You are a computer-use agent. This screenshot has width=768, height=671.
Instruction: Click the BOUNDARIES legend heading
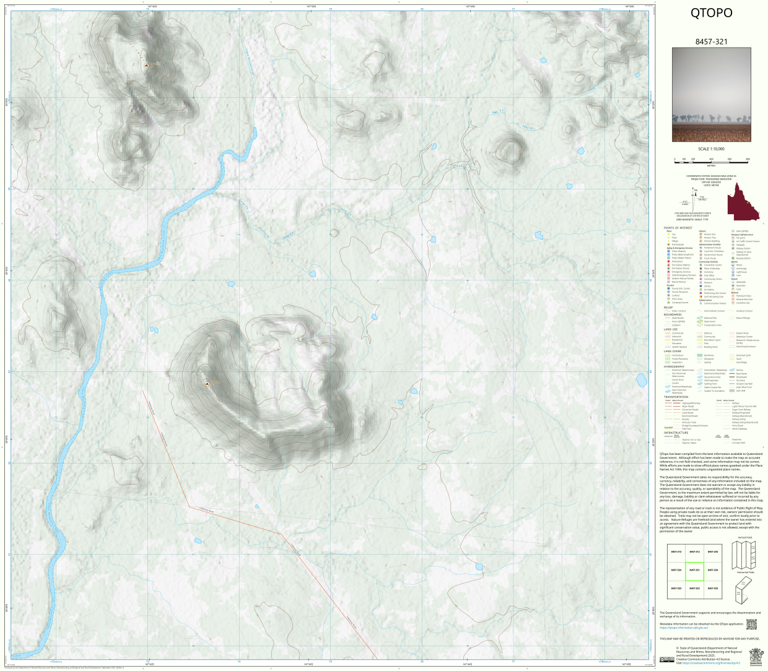(672, 314)
